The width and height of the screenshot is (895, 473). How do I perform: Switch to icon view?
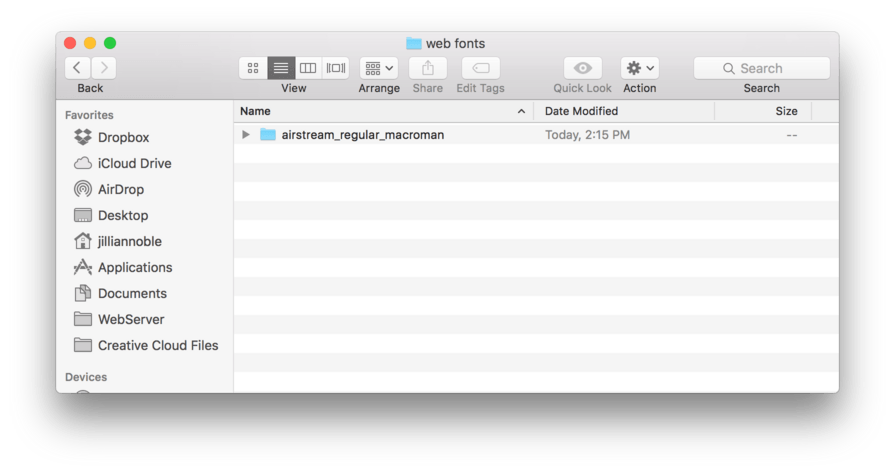(x=253, y=68)
